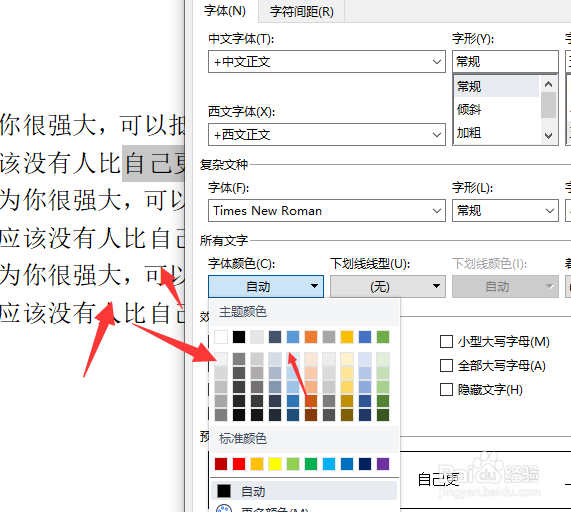Pick the standard blue color swatch
The height and width of the screenshot is (512, 571).
click(x=347, y=464)
